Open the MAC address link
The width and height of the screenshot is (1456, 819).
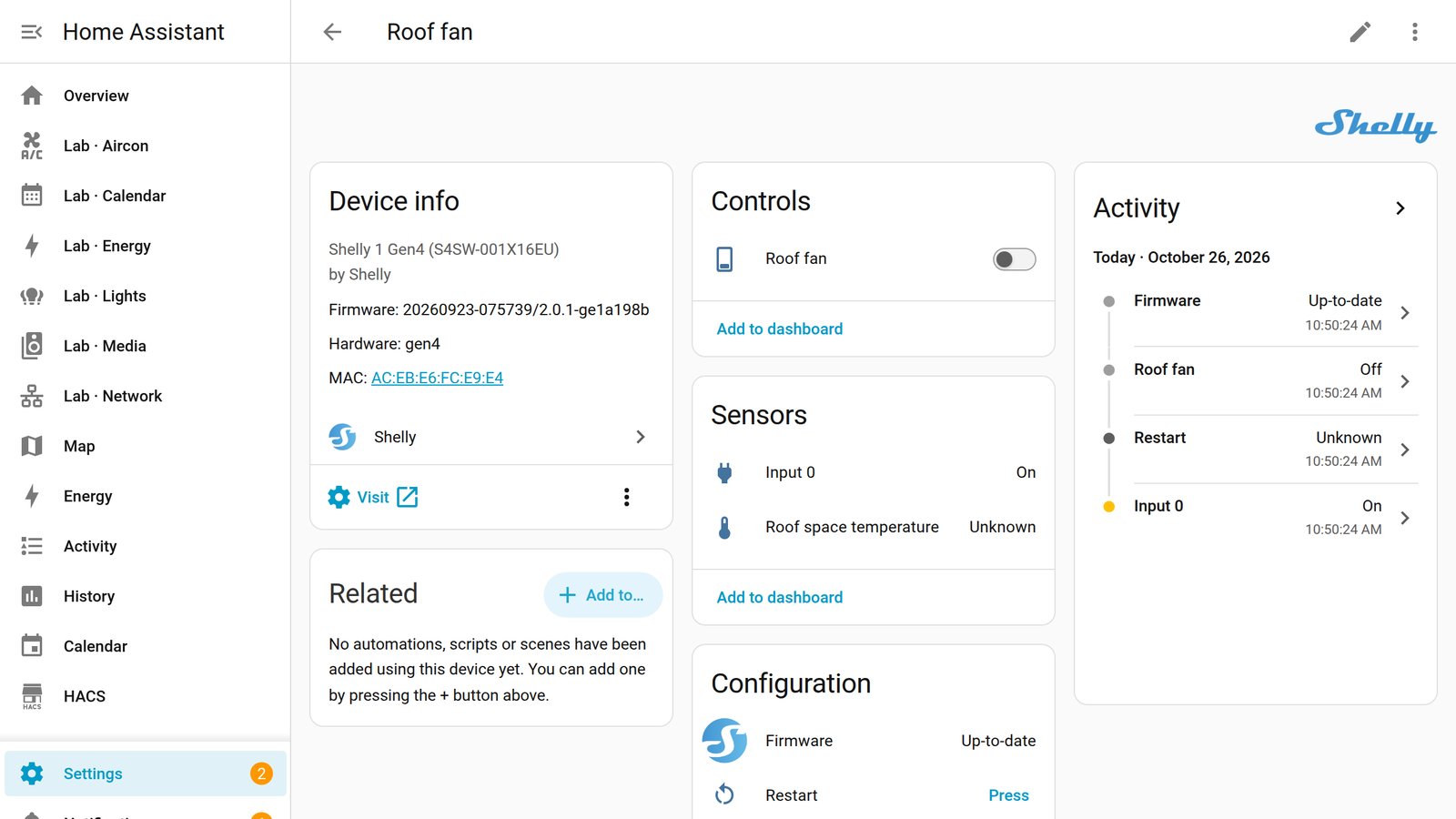pos(437,378)
